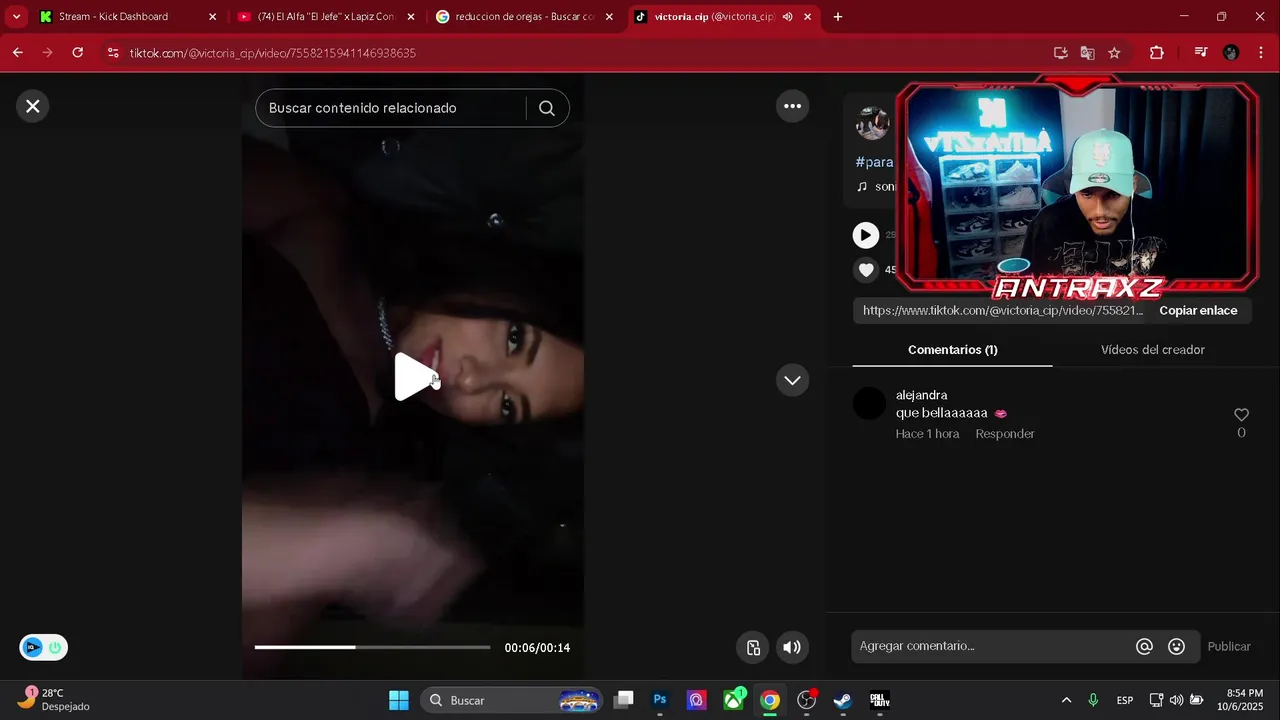The height and width of the screenshot is (720, 1280).
Task: Click the comment text "que bellaaaaaa"
Action: (x=941, y=413)
